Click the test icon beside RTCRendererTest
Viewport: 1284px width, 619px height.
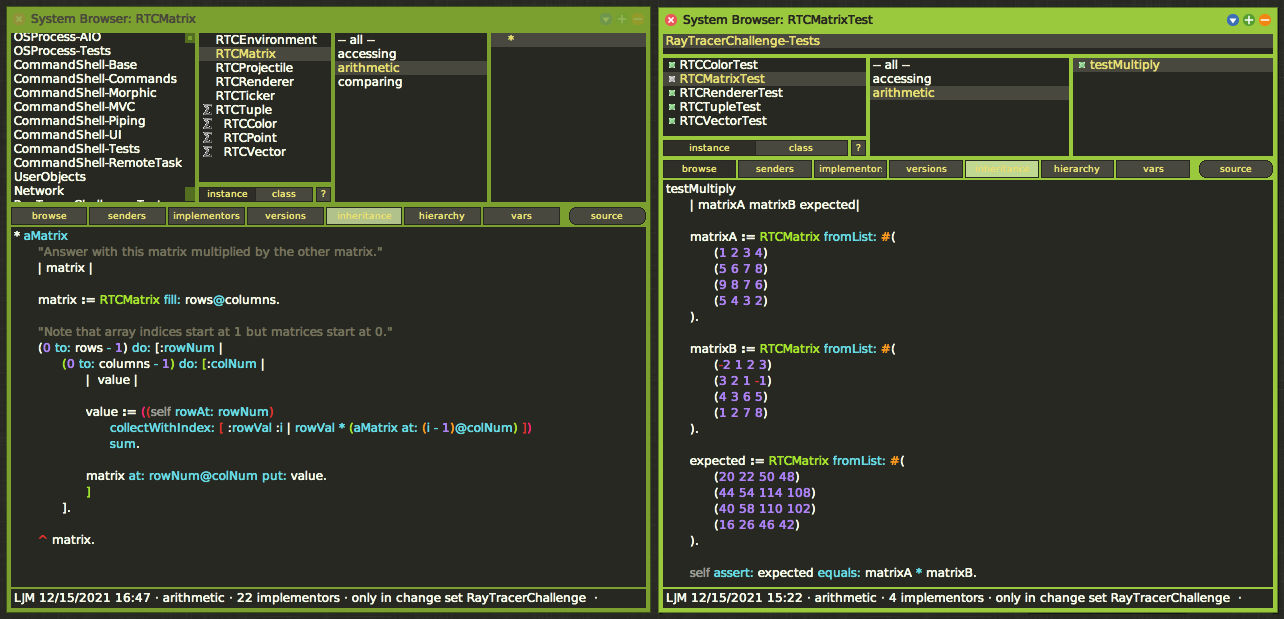tap(672, 93)
